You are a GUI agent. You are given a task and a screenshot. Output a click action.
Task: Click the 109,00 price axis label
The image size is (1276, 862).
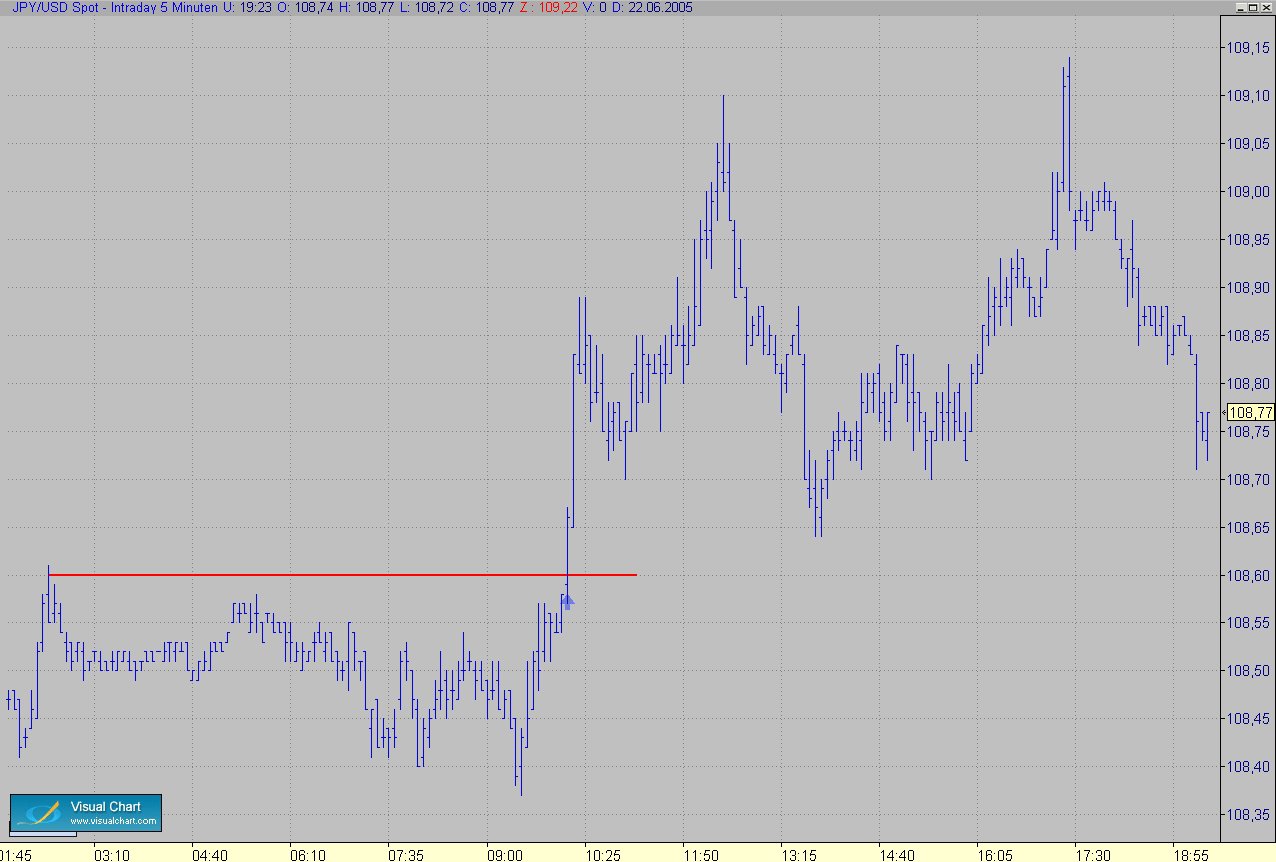[1248, 191]
